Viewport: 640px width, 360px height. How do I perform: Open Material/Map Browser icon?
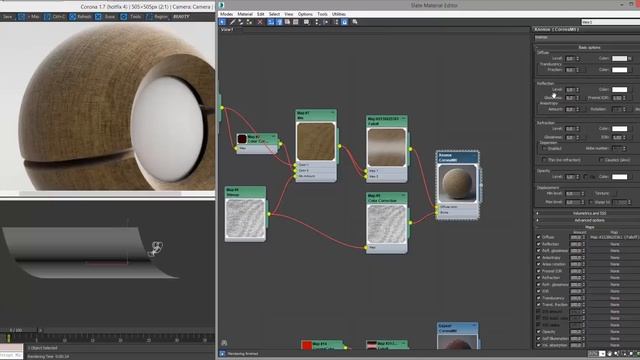tap(336, 22)
